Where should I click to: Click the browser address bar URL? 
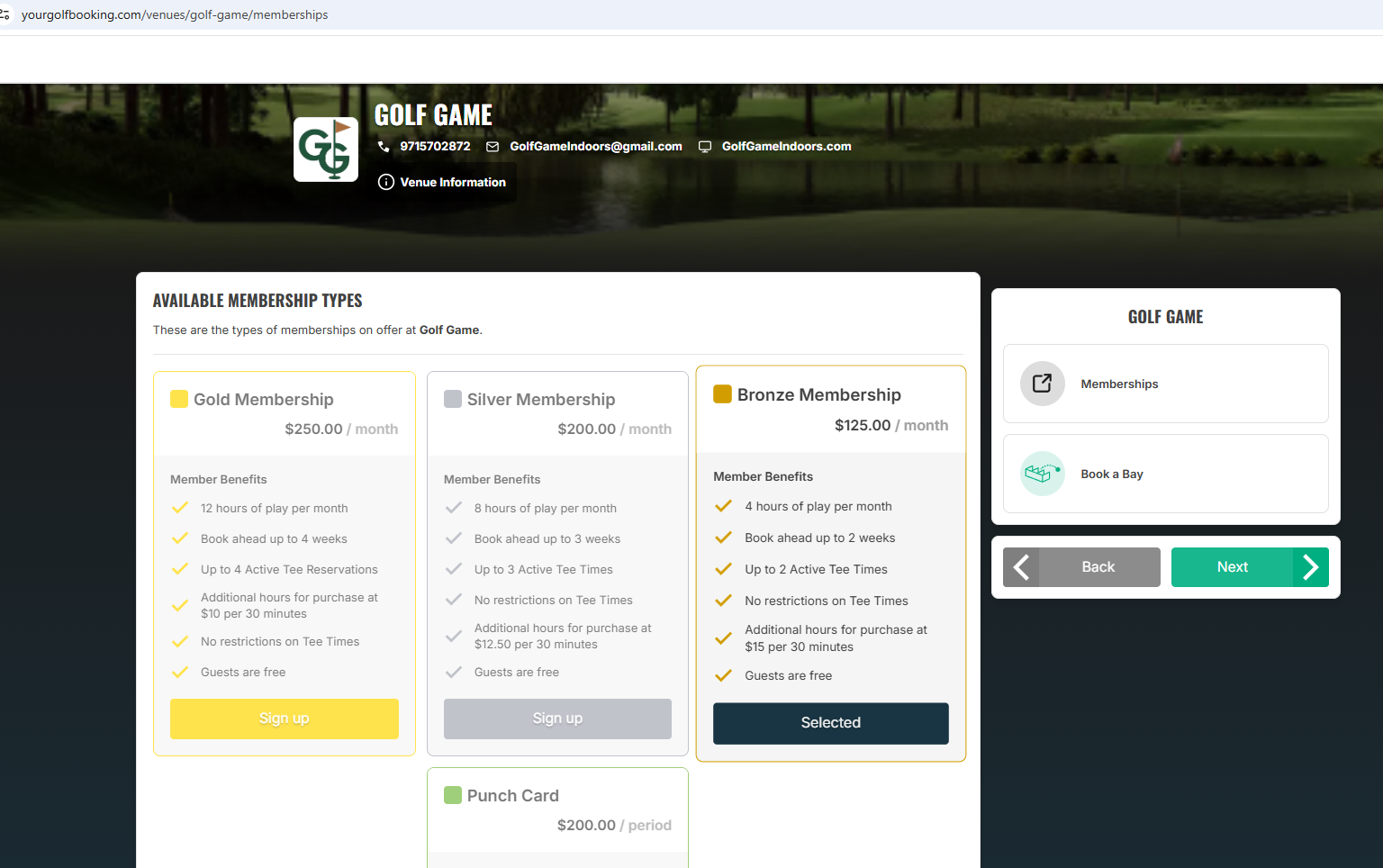pos(175,14)
